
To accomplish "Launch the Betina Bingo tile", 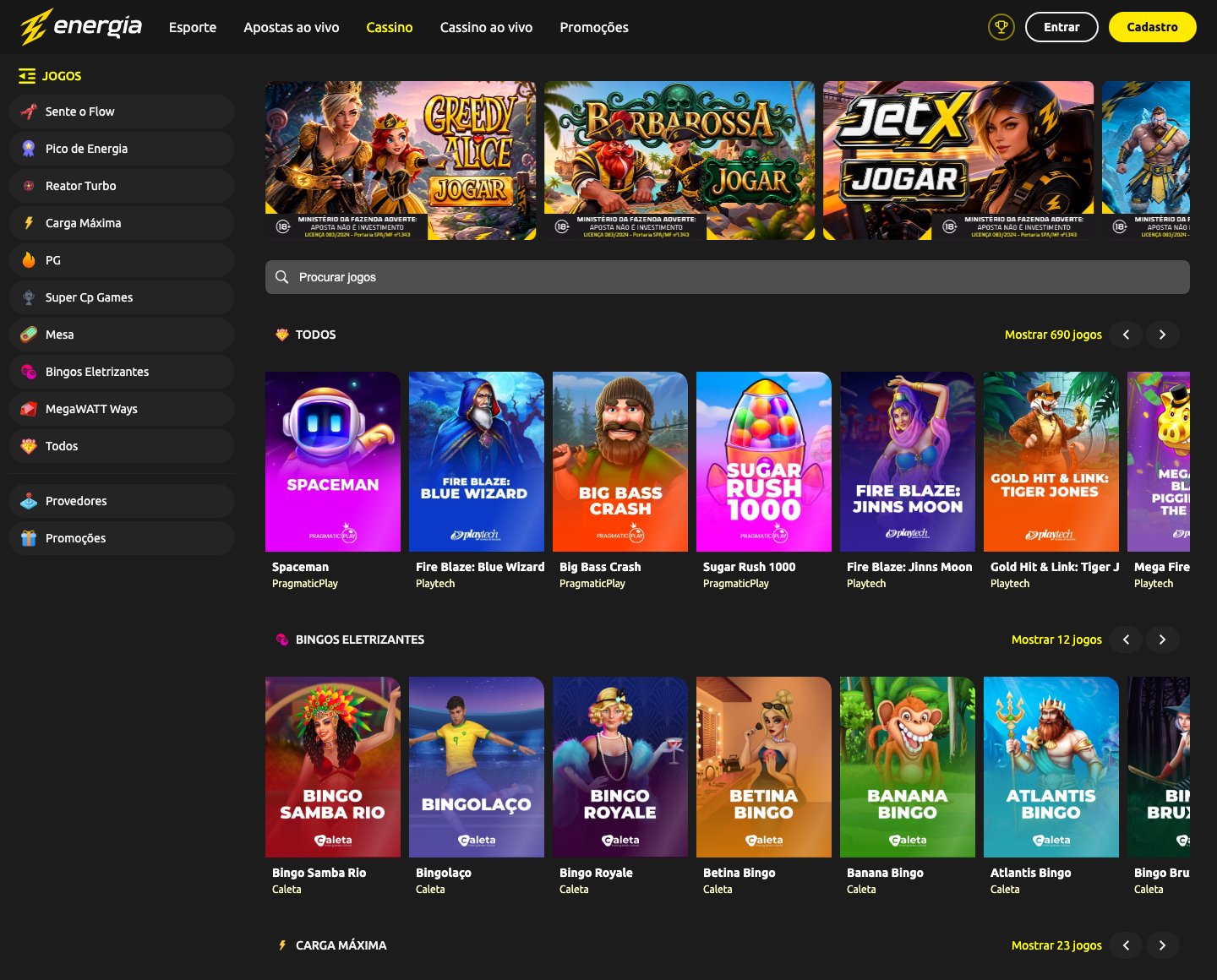I will pyautogui.click(x=764, y=767).
